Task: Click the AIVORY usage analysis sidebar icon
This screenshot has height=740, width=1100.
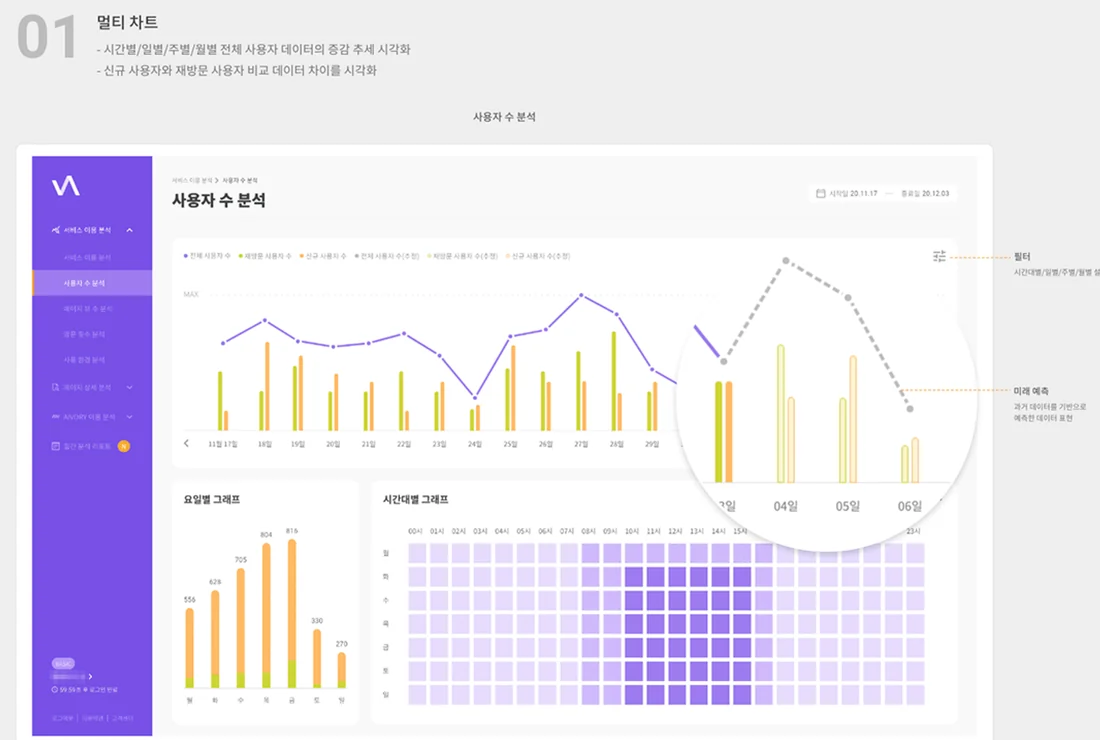Action: [x=55, y=417]
